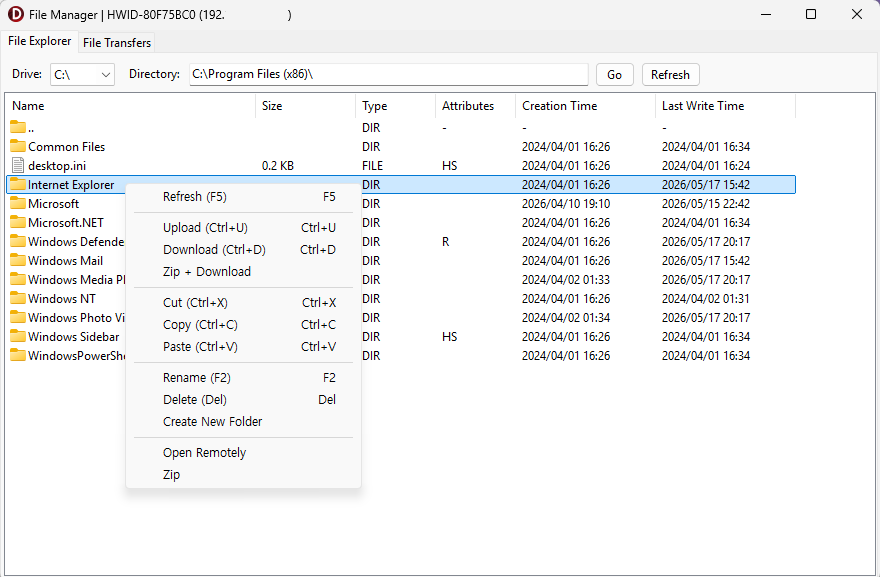Sort by the Size column header

click(x=305, y=106)
